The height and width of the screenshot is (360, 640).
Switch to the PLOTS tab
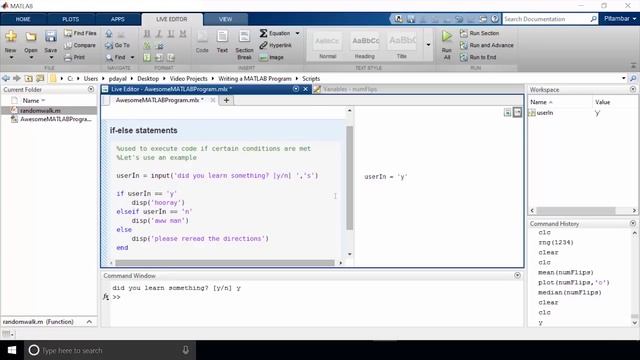pos(71,19)
